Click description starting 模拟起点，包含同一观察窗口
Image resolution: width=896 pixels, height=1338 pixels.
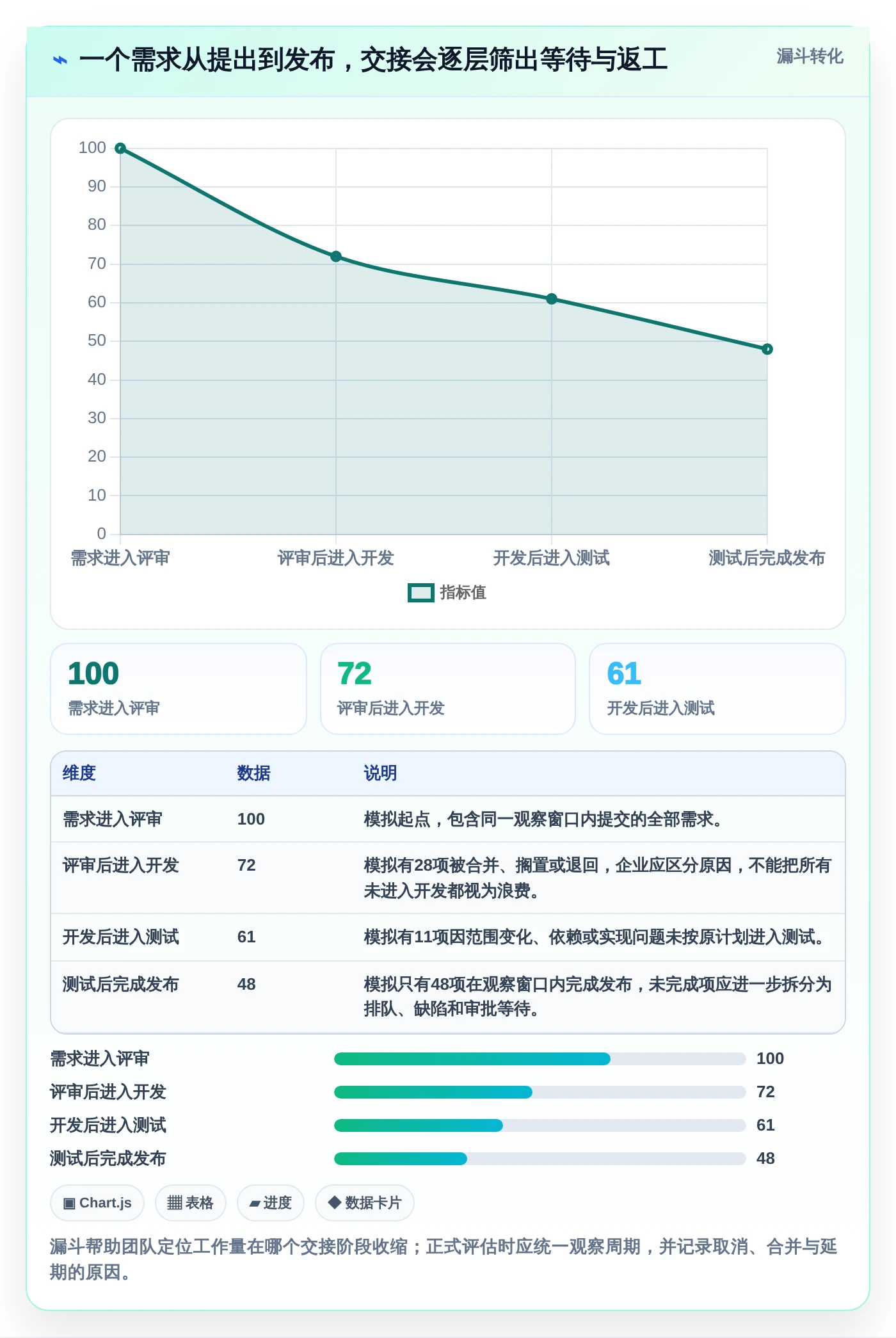543,819
